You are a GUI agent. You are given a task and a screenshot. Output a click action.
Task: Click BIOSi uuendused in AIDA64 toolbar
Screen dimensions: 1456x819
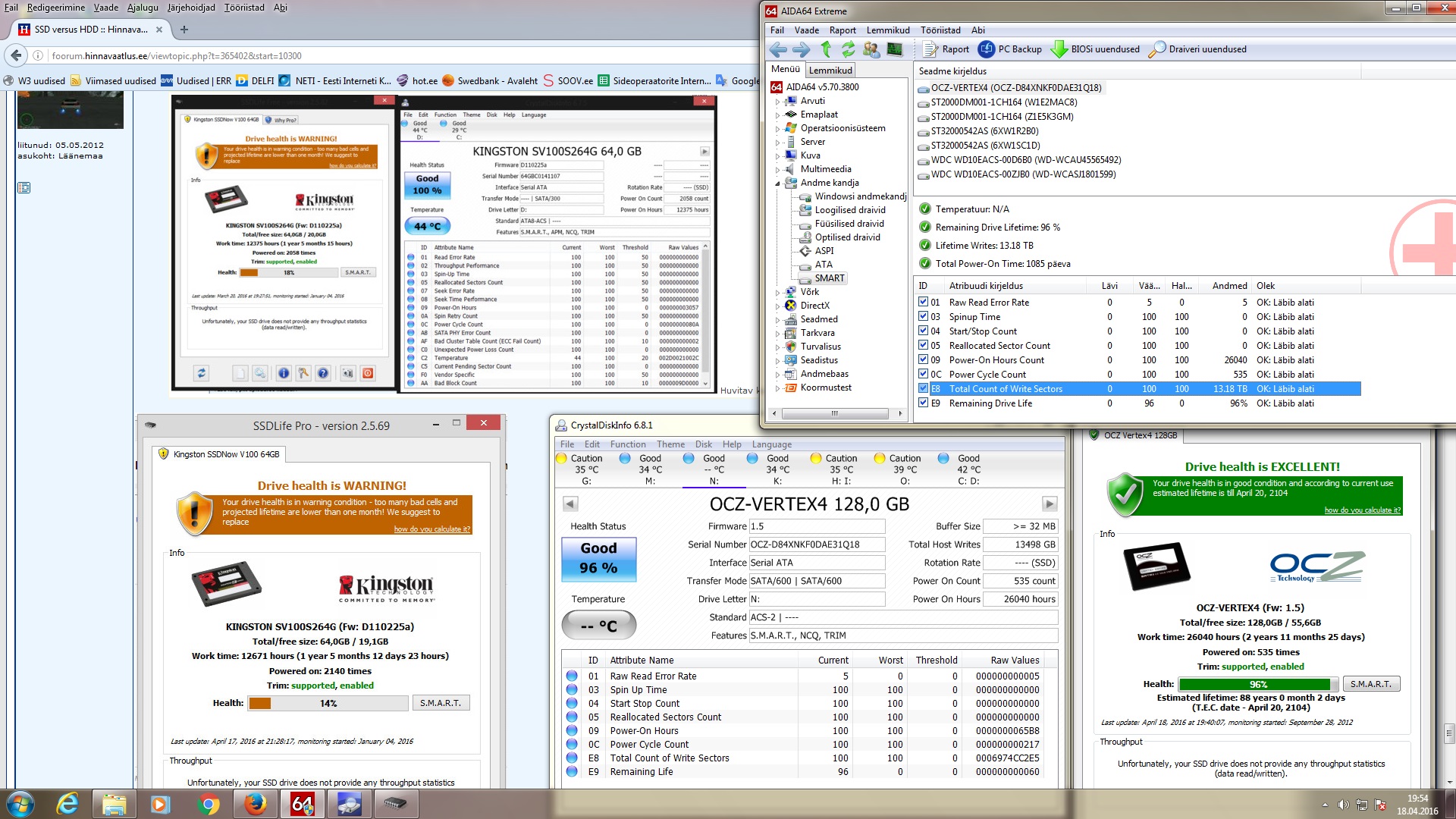point(1095,49)
